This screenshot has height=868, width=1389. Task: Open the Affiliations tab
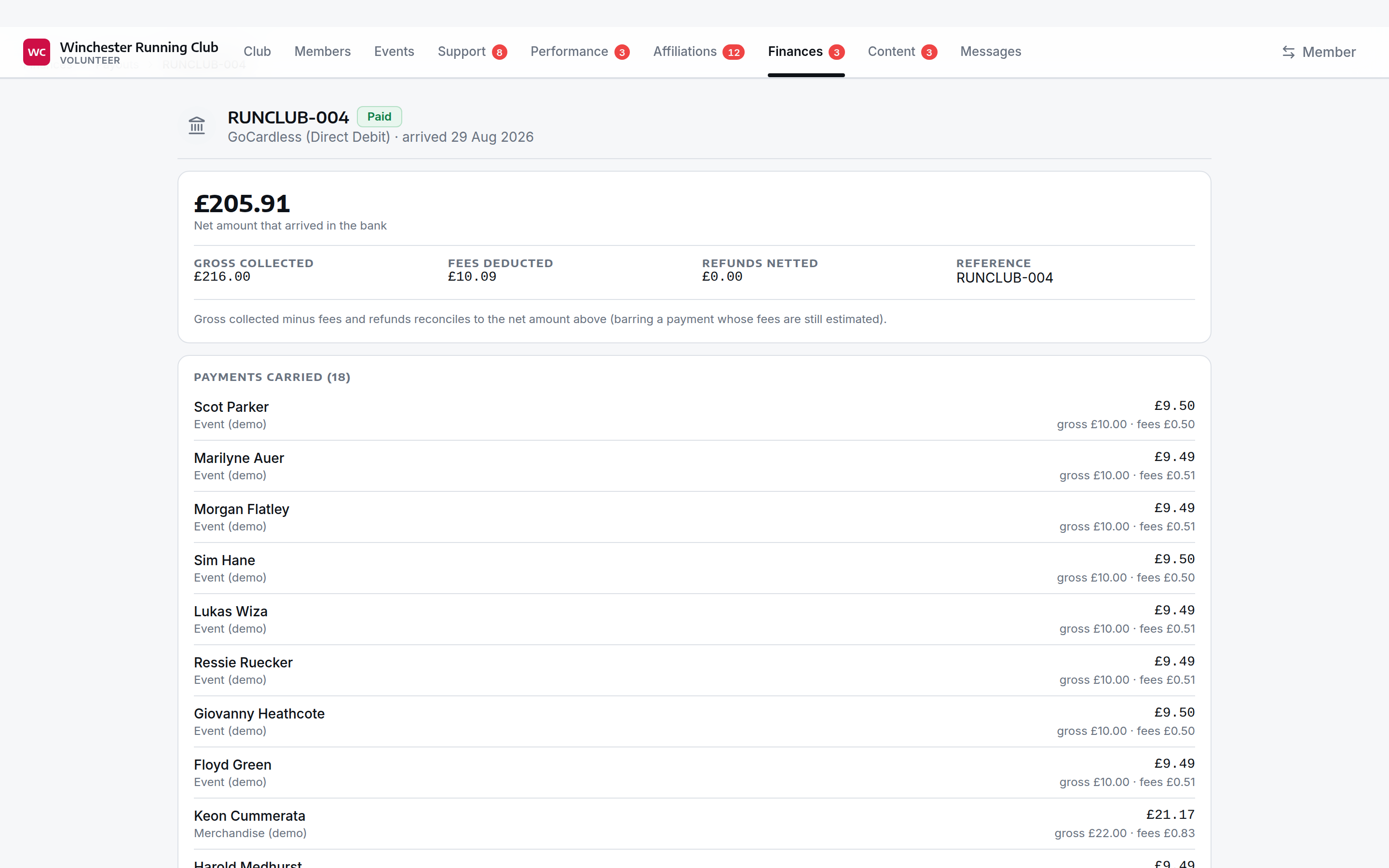[698, 52]
